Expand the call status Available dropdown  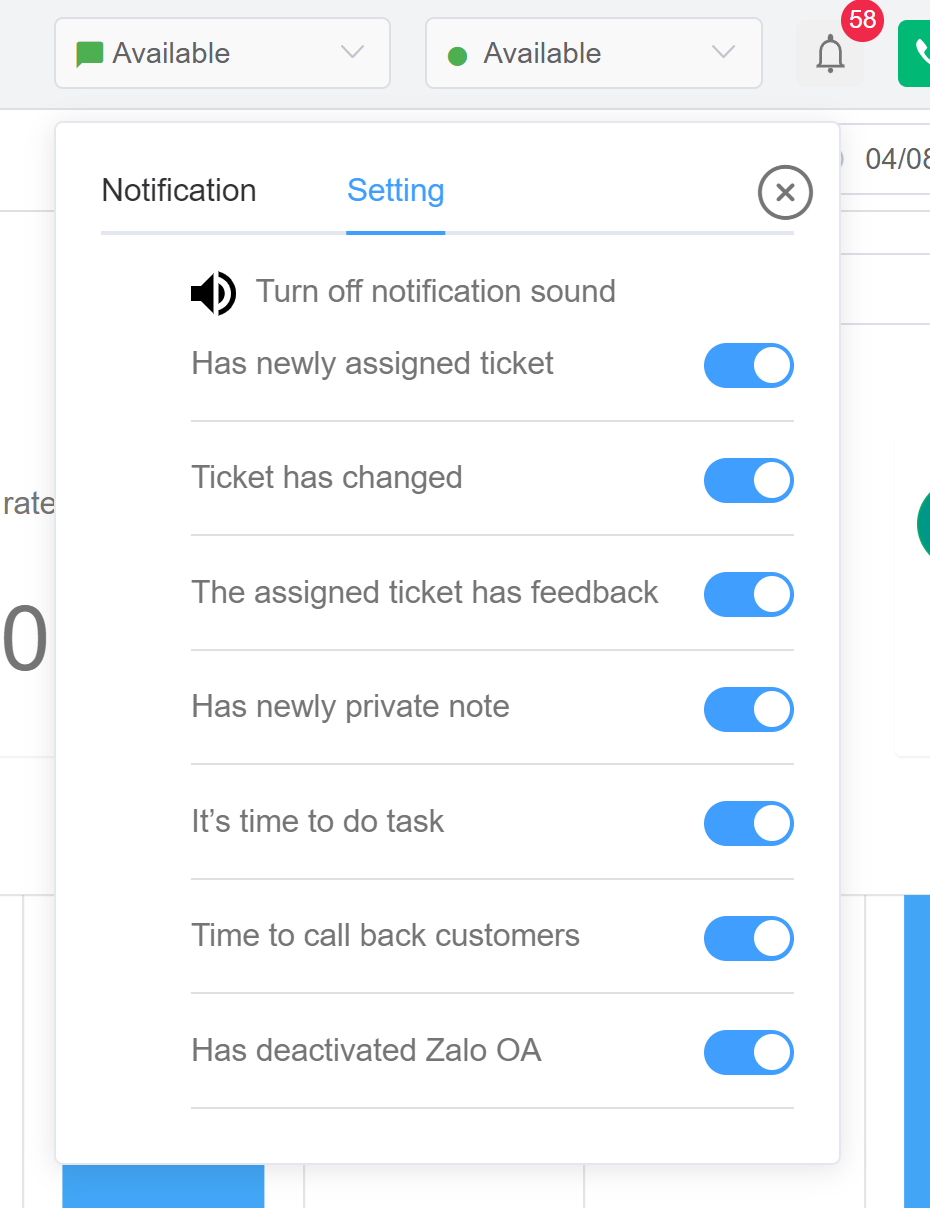593,53
